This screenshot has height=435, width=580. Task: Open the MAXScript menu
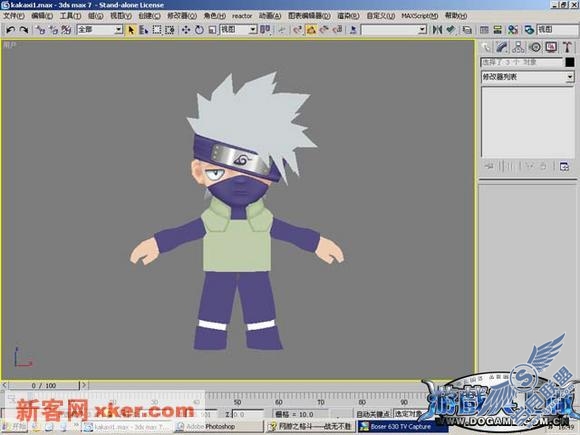(x=419, y=16)
